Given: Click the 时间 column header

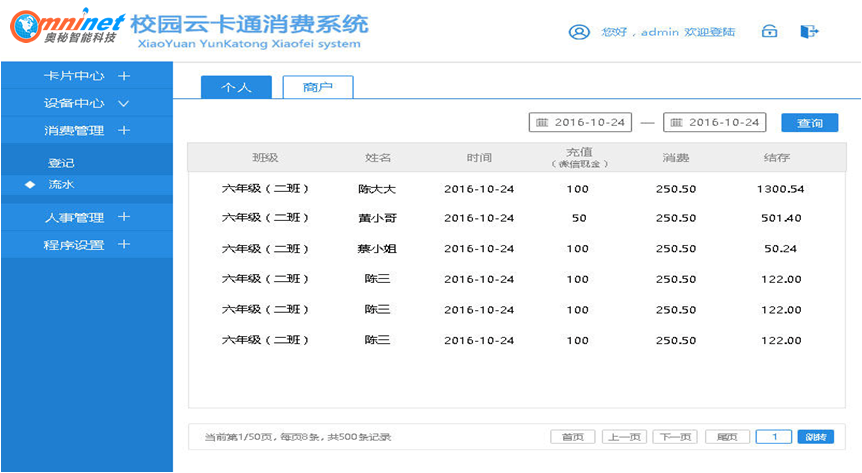Looking at the screenshot, I should (479, 158).
